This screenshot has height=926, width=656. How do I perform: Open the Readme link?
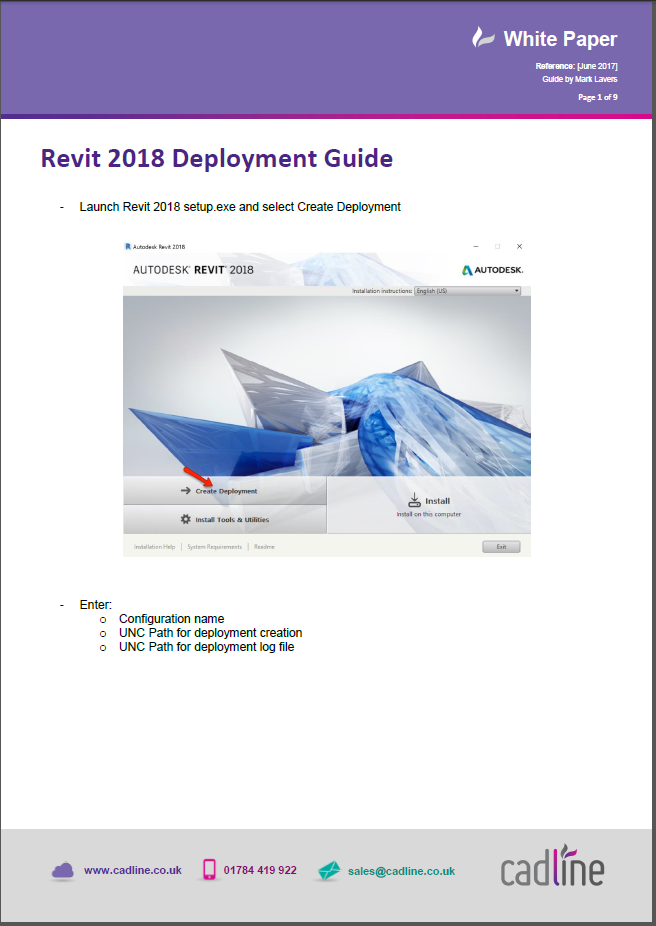[265, 547]
